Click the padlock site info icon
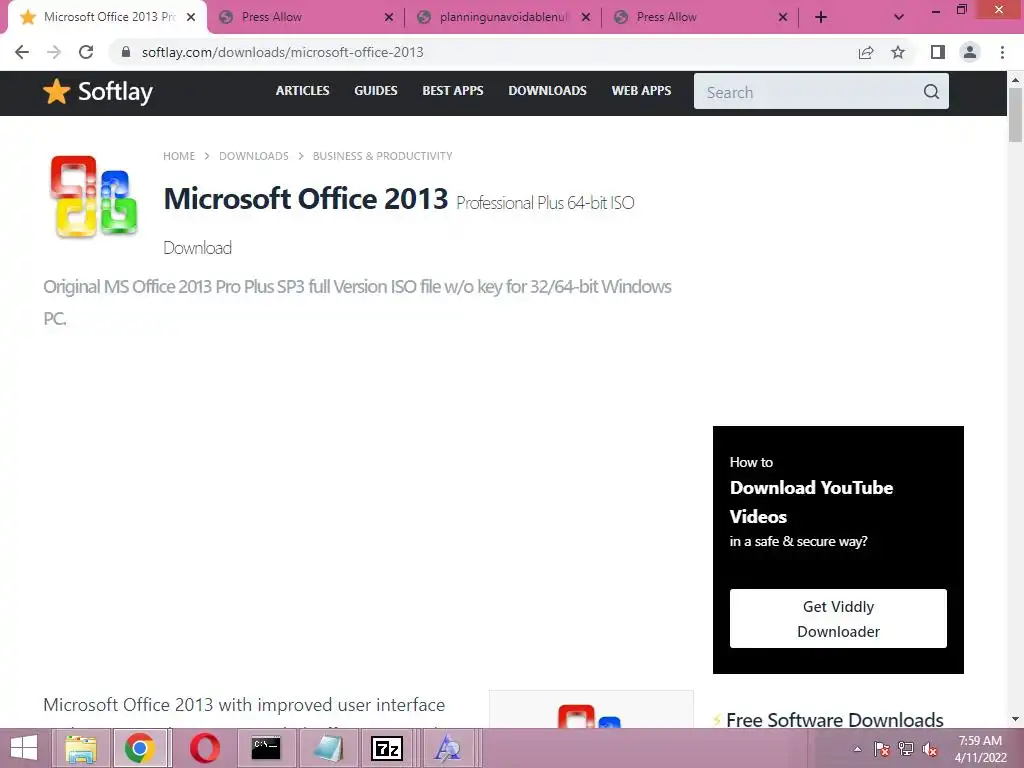The width and height of the screenshot is (1024, 768). point(126,52)
